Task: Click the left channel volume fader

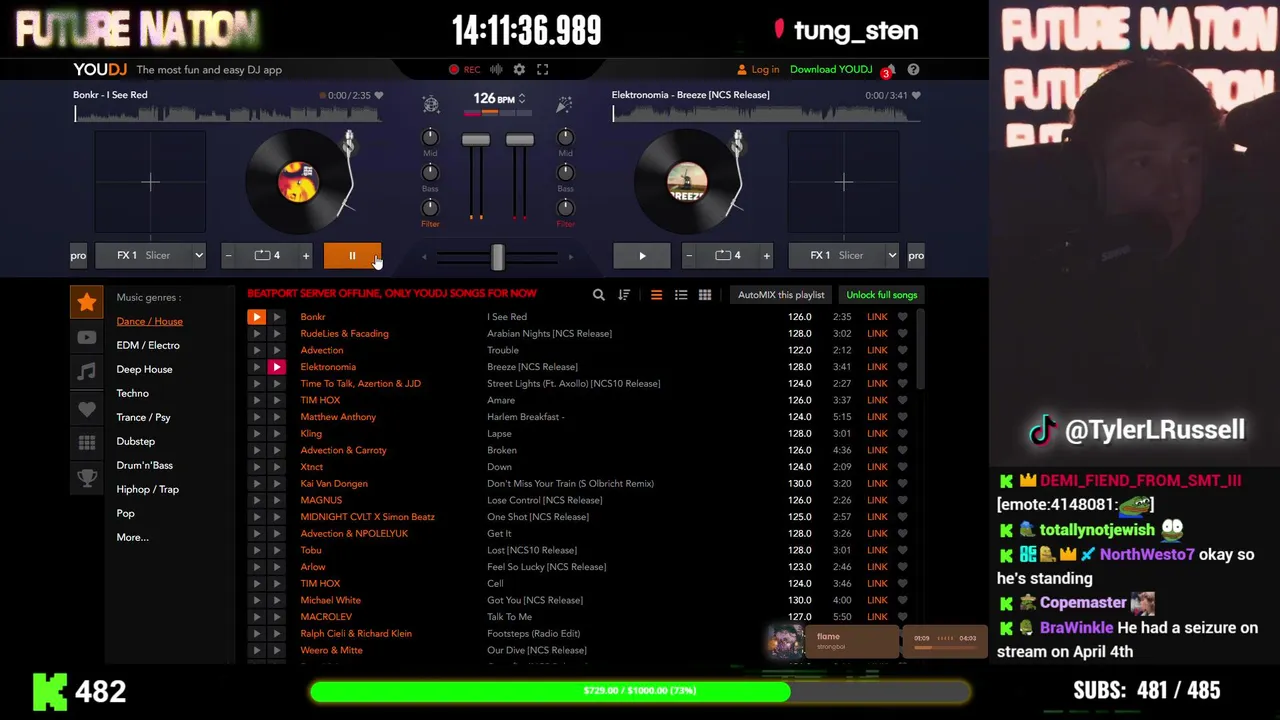Action: point(476,140)
